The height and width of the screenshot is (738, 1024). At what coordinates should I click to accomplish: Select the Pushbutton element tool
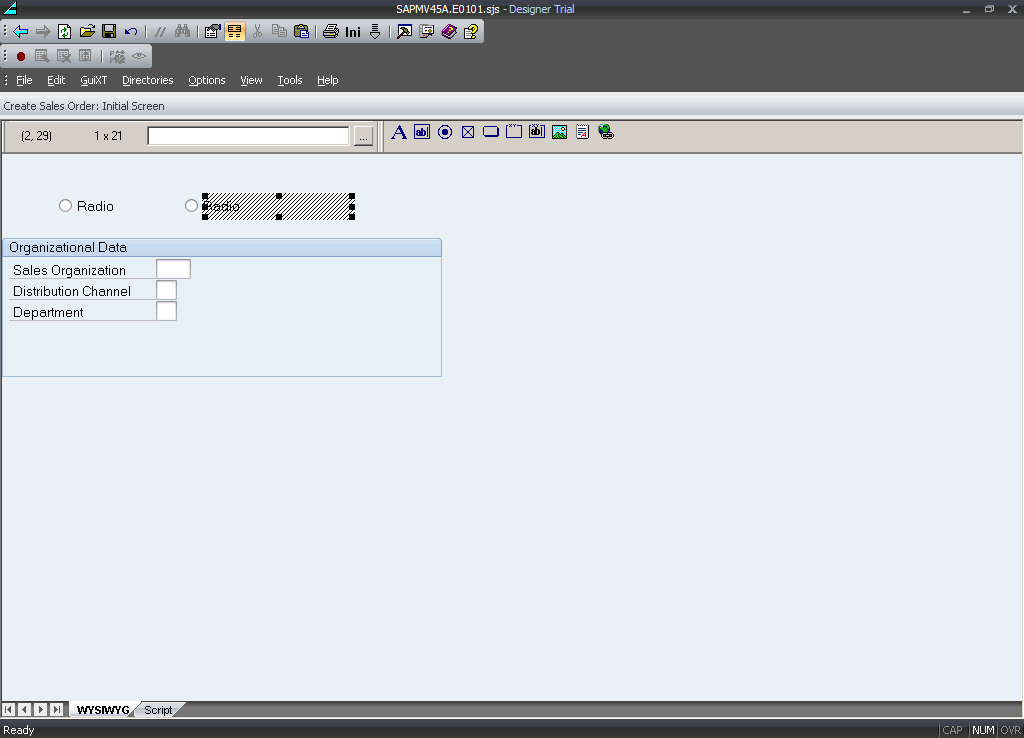tap(491, 132)
